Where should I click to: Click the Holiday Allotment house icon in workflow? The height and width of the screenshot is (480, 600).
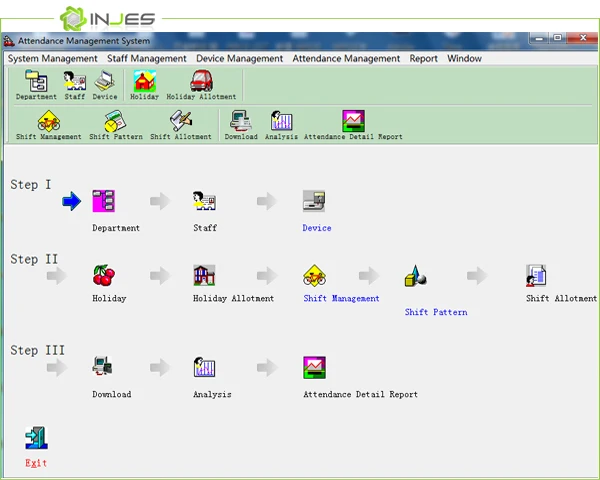pos(204,275)
